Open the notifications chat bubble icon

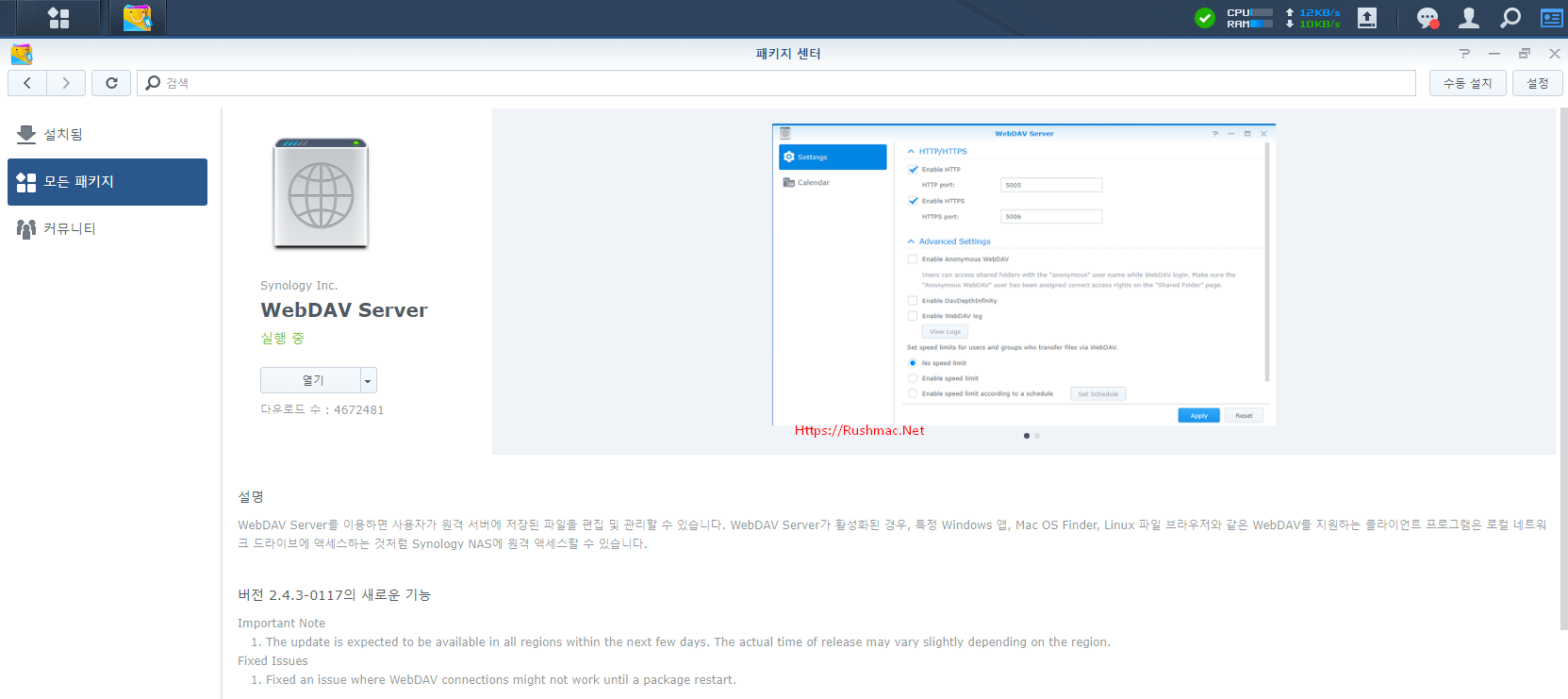click(x=1428, y=18)
